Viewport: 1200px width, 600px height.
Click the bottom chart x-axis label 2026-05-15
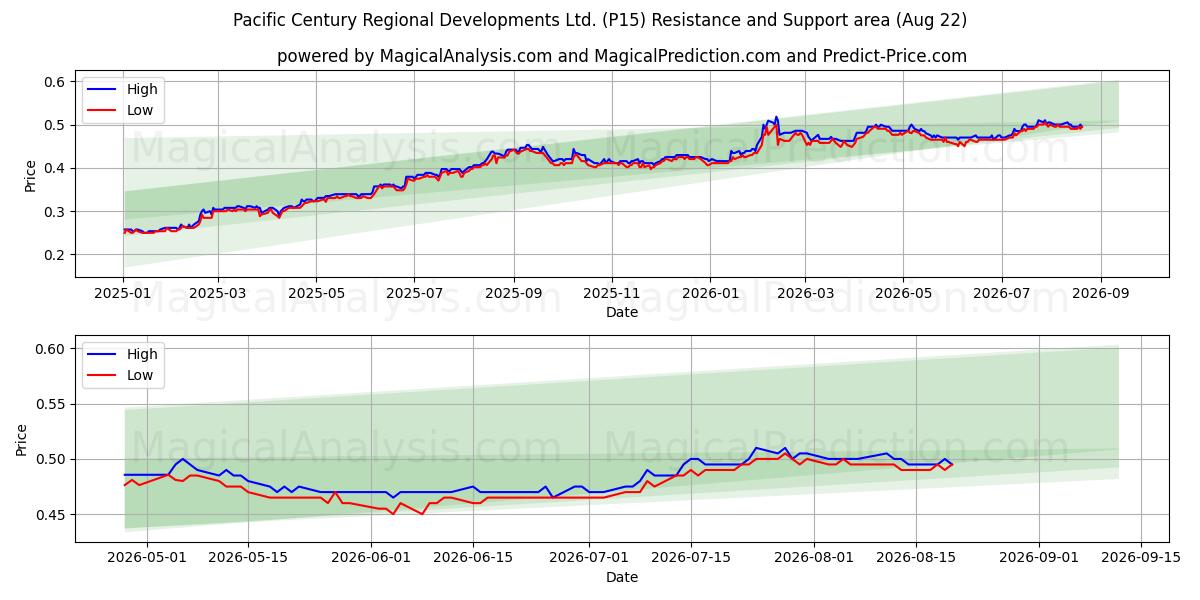pyautogui.click(x=248, y=560)
